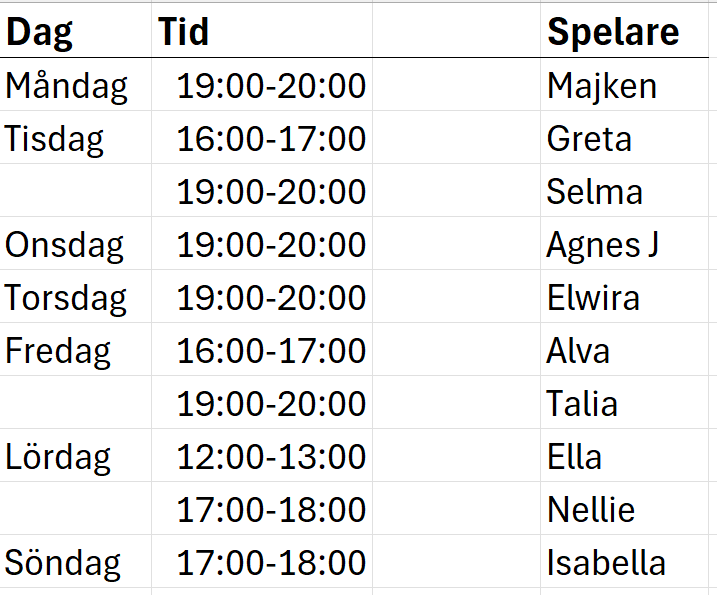Click the Greta player cell
Screen dimensions: 717x595
[589, 139]
